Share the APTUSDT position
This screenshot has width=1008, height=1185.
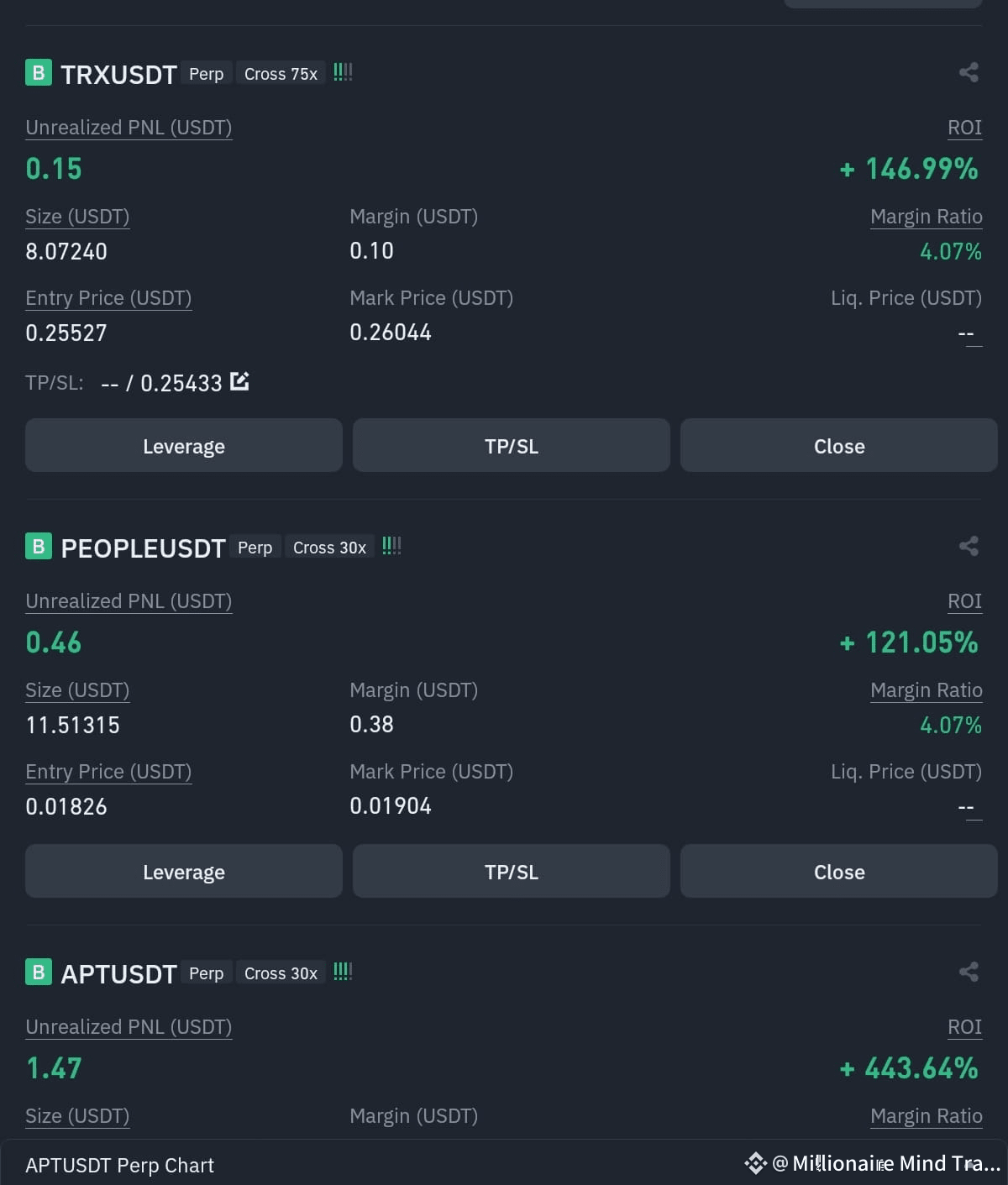click(969, 972)
